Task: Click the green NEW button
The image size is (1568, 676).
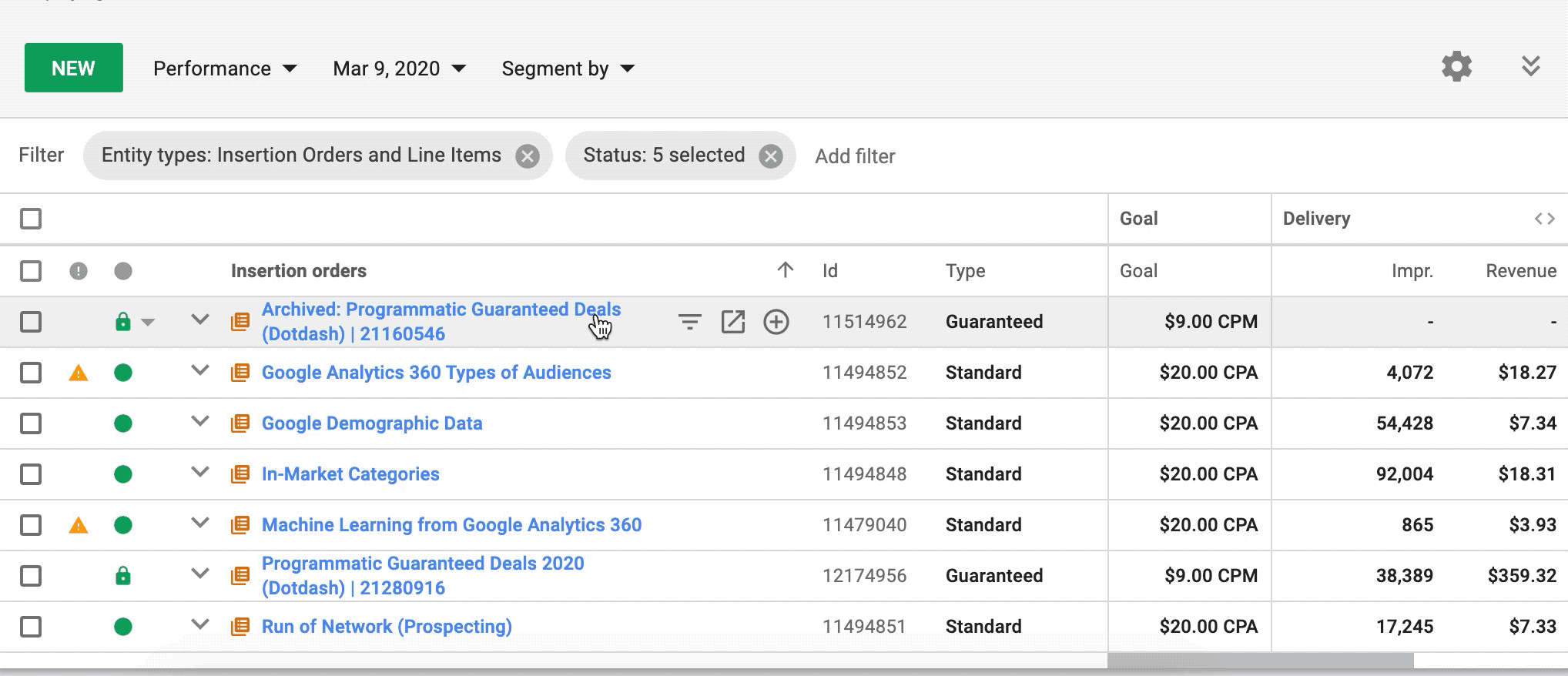Action: 73,68
